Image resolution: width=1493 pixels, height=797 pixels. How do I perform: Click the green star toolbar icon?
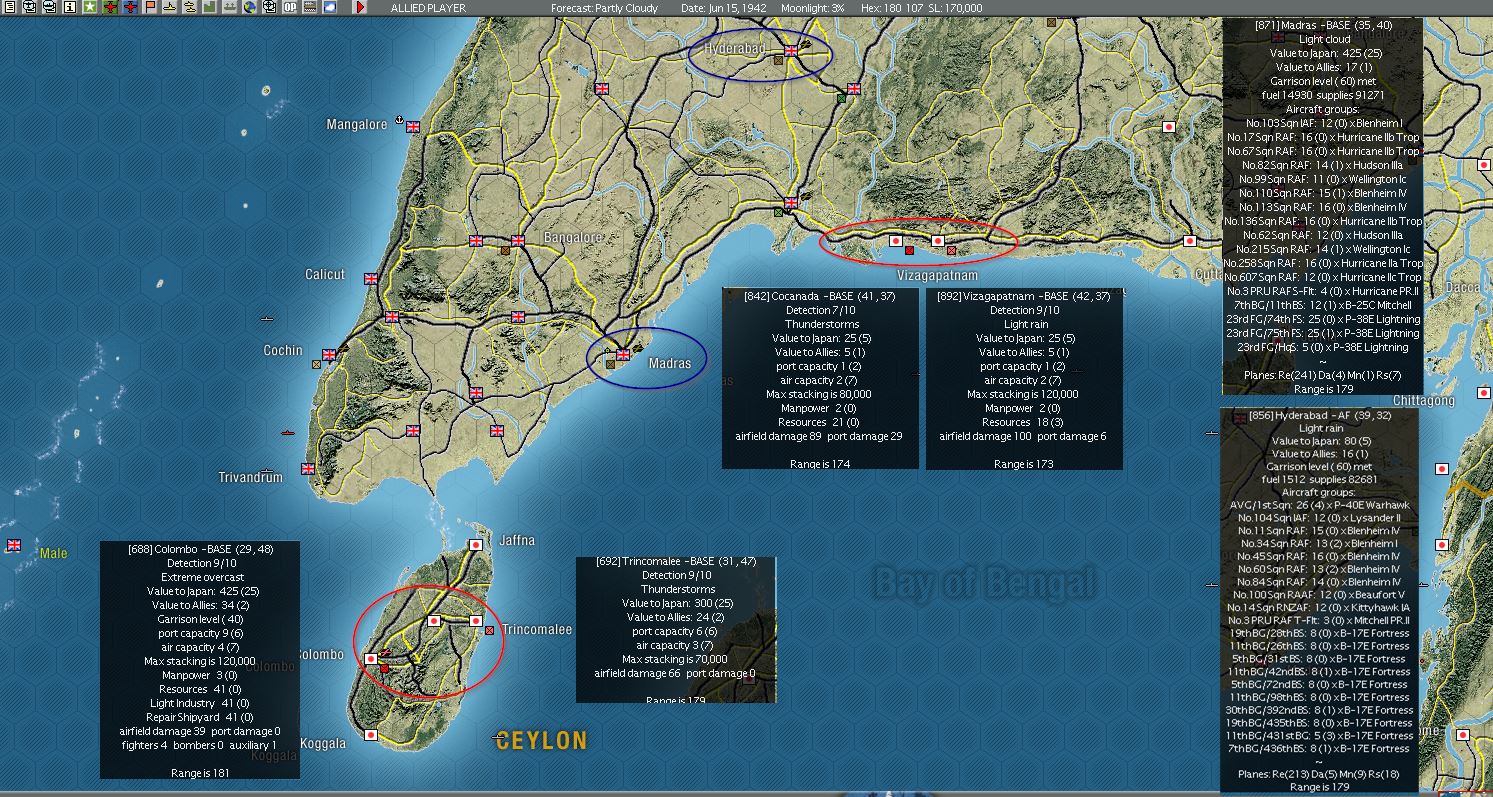(90, 7)
